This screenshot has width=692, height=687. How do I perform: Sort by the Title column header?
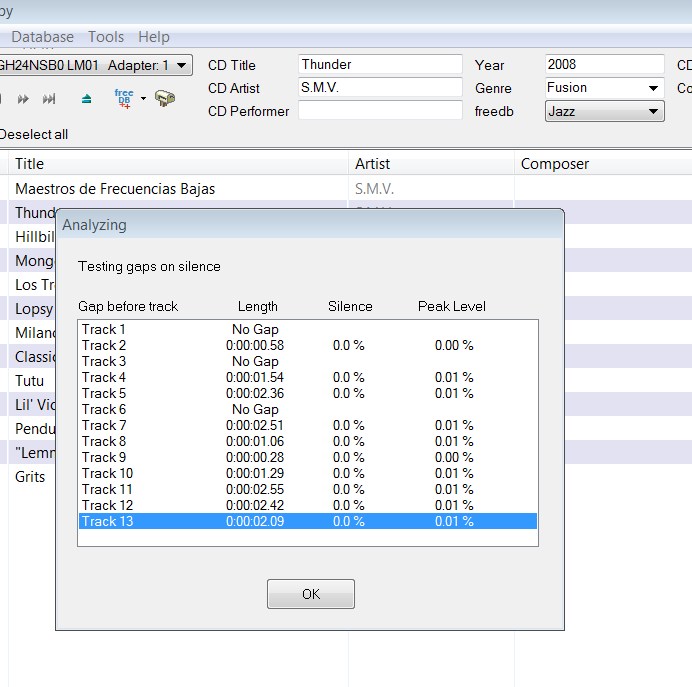coord(178,164)
